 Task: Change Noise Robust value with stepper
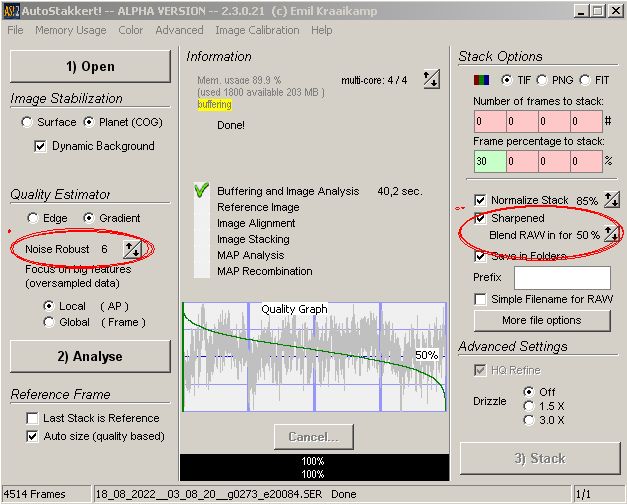pyautogui.click(x=131, y=249)
